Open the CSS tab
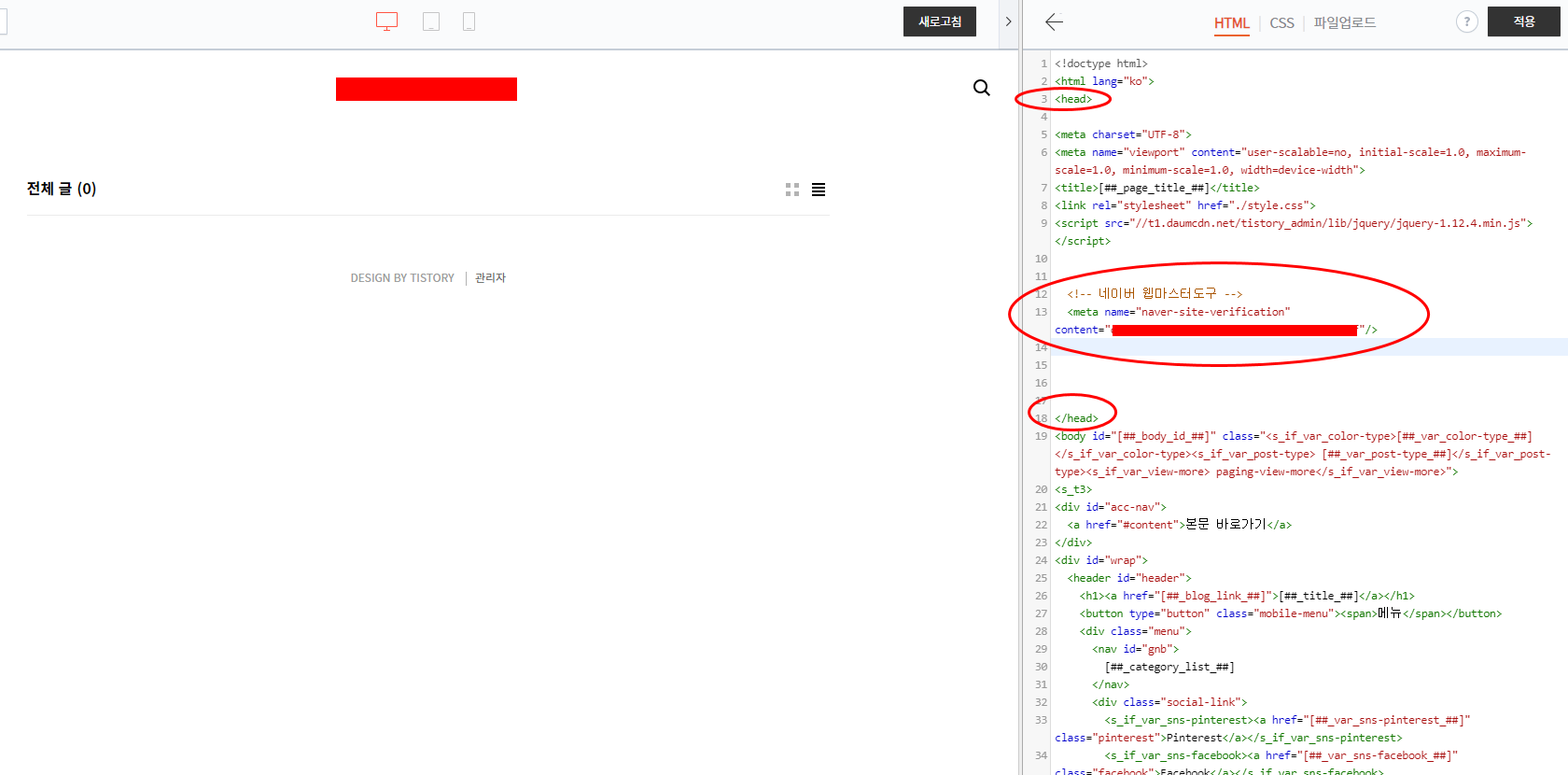The width and height of the screenshot is (1568, 775). point(1281,23)
